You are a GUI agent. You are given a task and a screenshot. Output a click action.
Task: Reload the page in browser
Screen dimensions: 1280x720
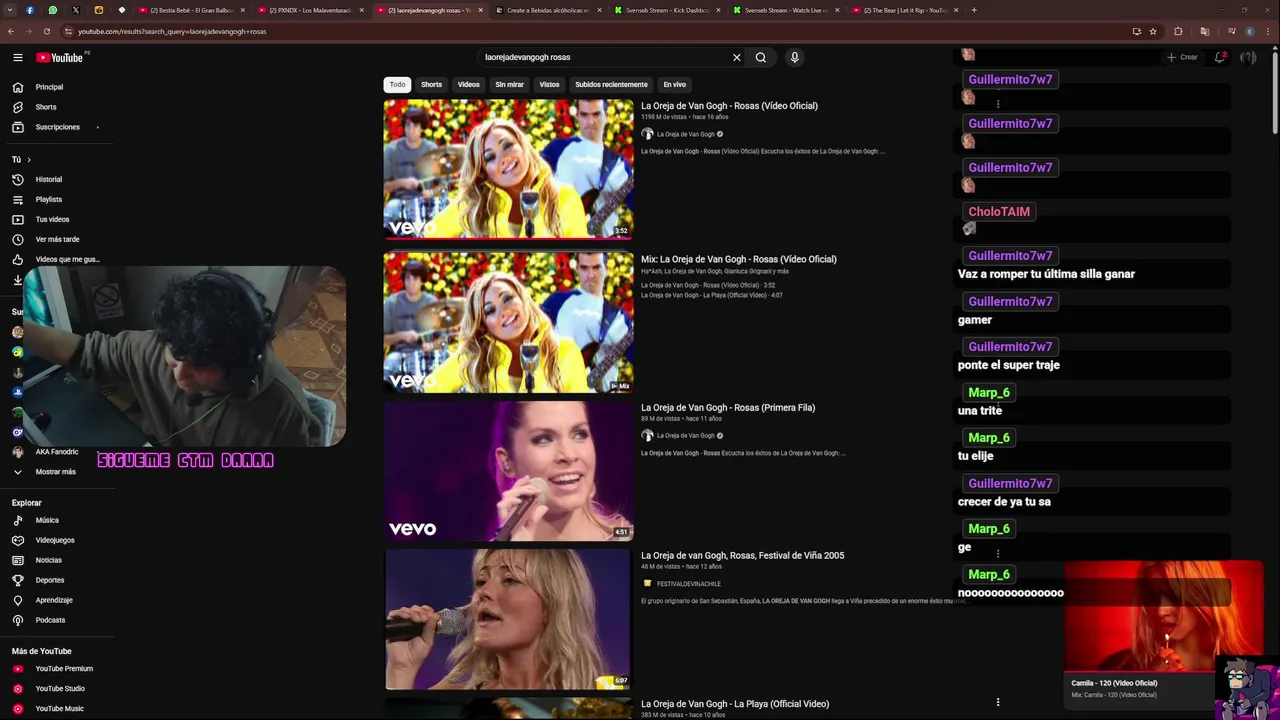coord(46,31)
